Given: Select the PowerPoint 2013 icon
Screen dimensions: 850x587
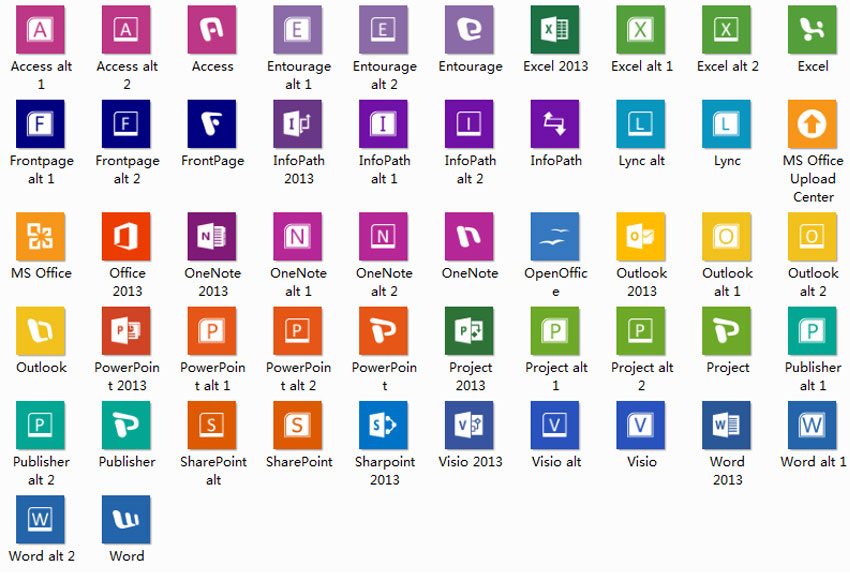Looking at the screenshot, I should click(126, 331).
